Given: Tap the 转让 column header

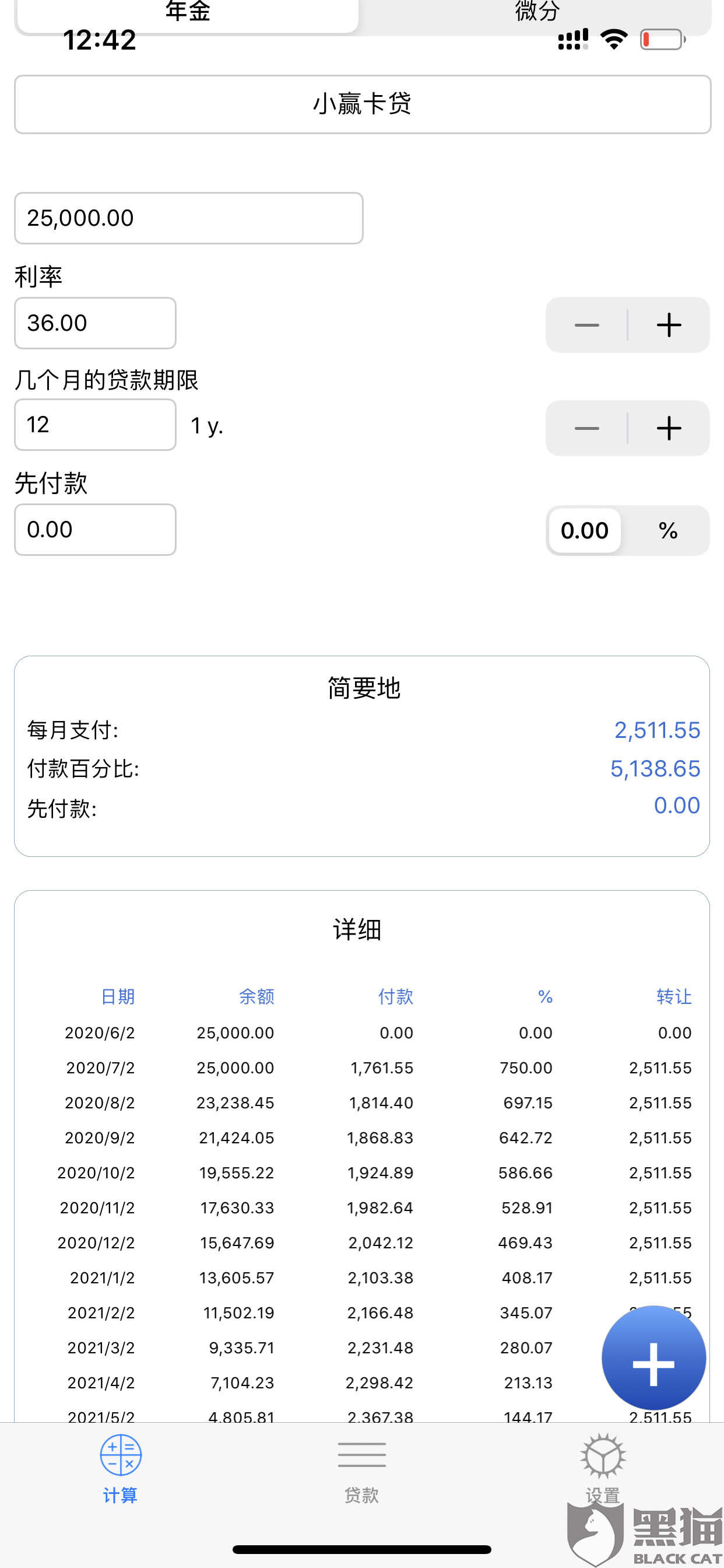Looking at the screenshot, I should tap(674, 996).
